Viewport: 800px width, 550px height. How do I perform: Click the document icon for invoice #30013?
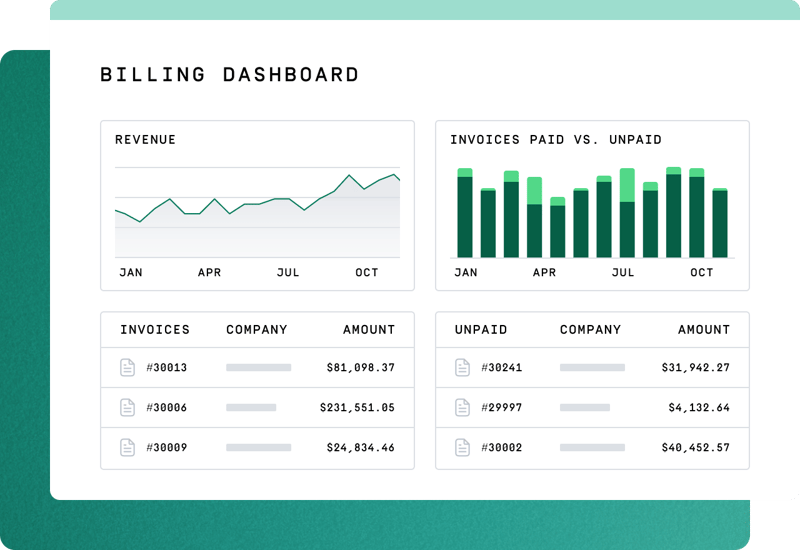tap(127, 367)
